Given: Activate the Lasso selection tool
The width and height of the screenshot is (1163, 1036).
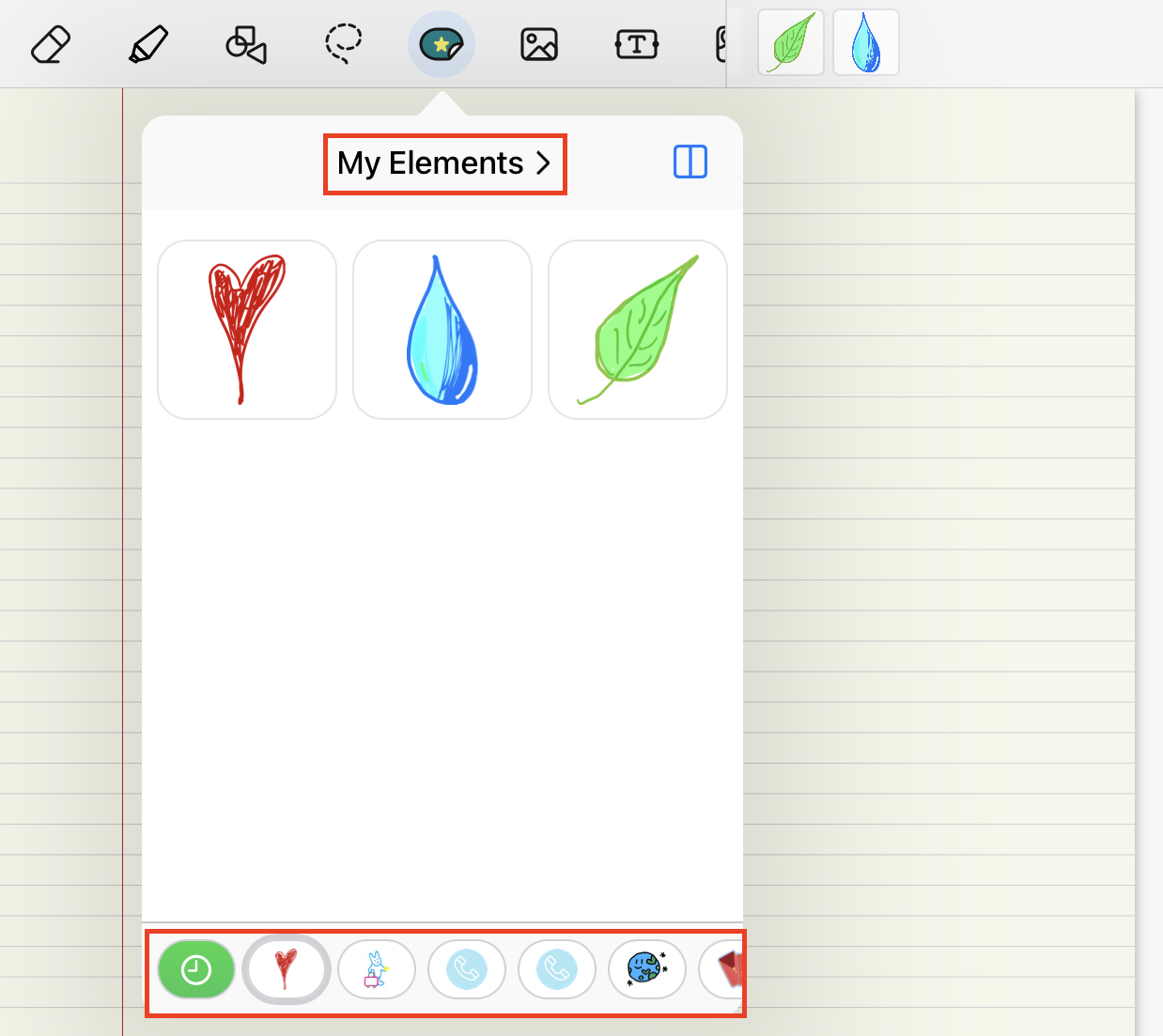Looking at the screenshot, I should [343, 44].
